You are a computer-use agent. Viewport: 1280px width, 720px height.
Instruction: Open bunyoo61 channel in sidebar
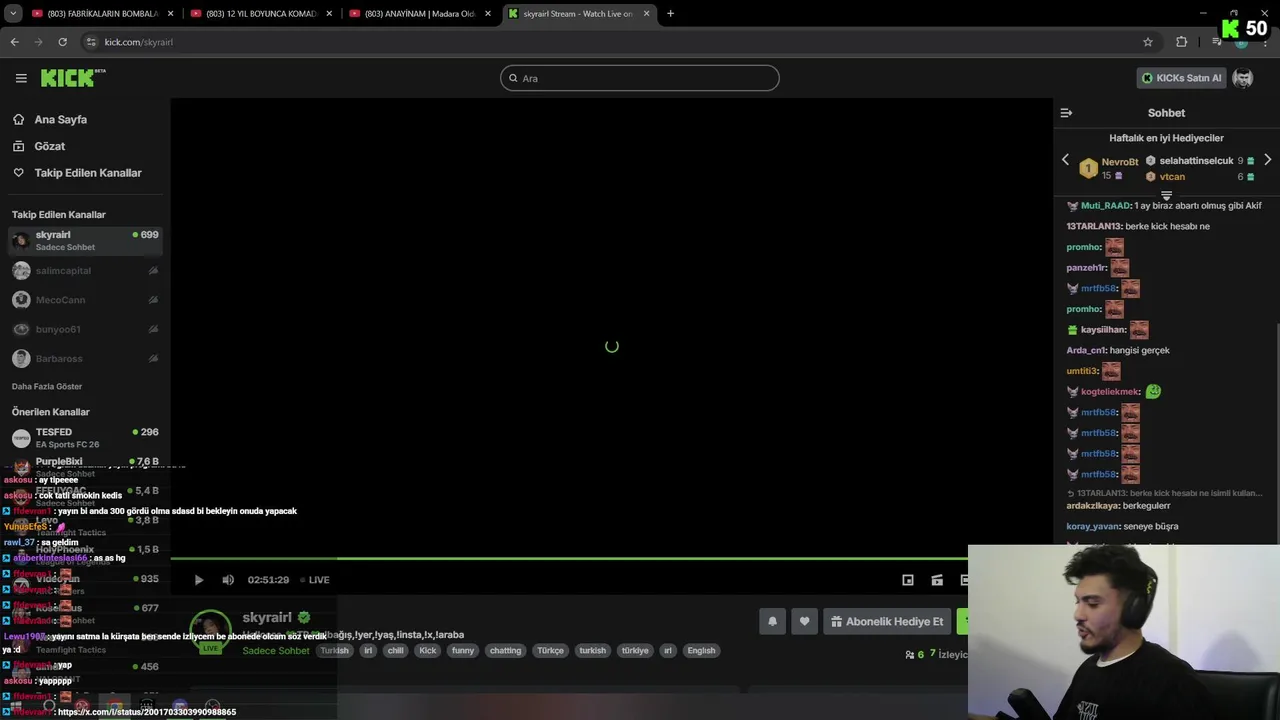click(85, 329)
